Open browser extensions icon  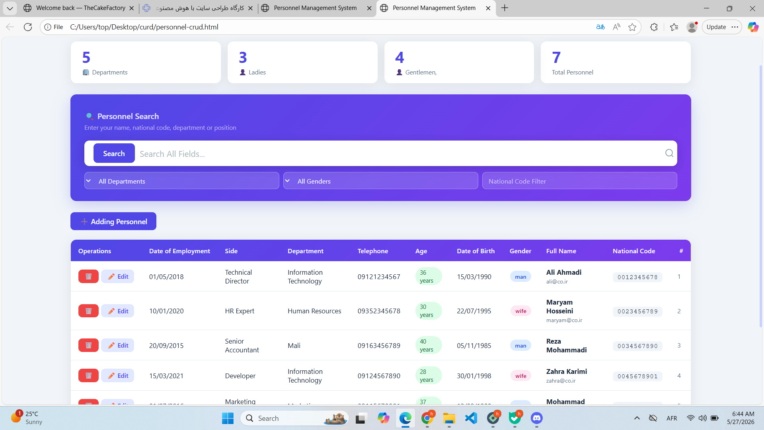654,27
